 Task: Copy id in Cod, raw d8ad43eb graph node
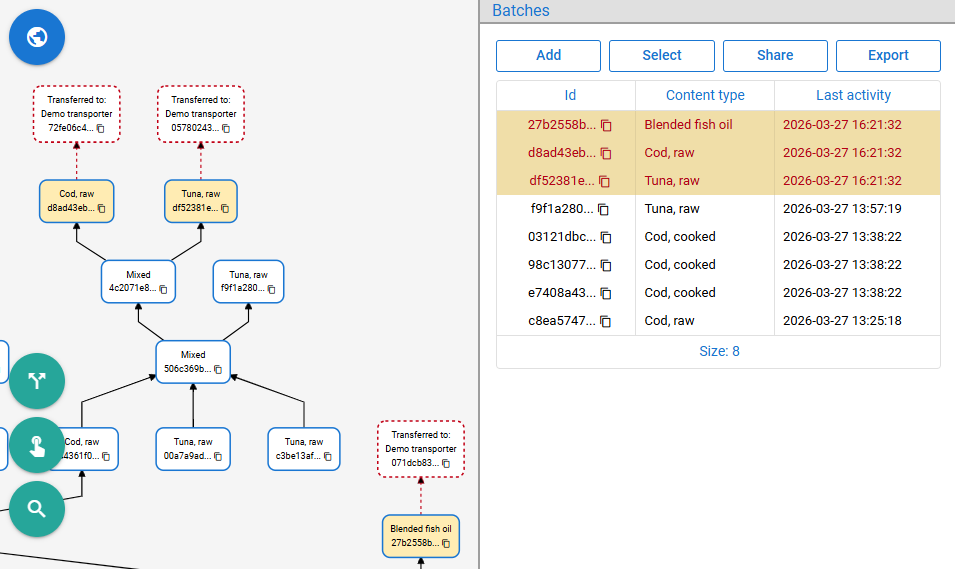click(101, 208)
